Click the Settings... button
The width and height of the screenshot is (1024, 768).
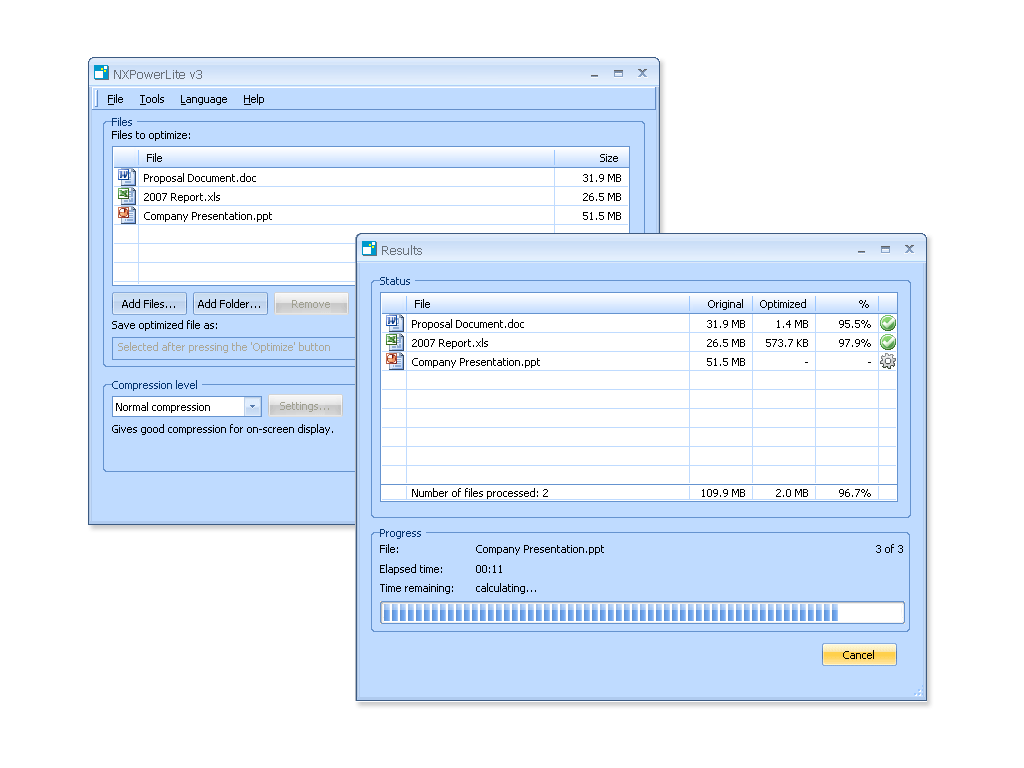305,406
